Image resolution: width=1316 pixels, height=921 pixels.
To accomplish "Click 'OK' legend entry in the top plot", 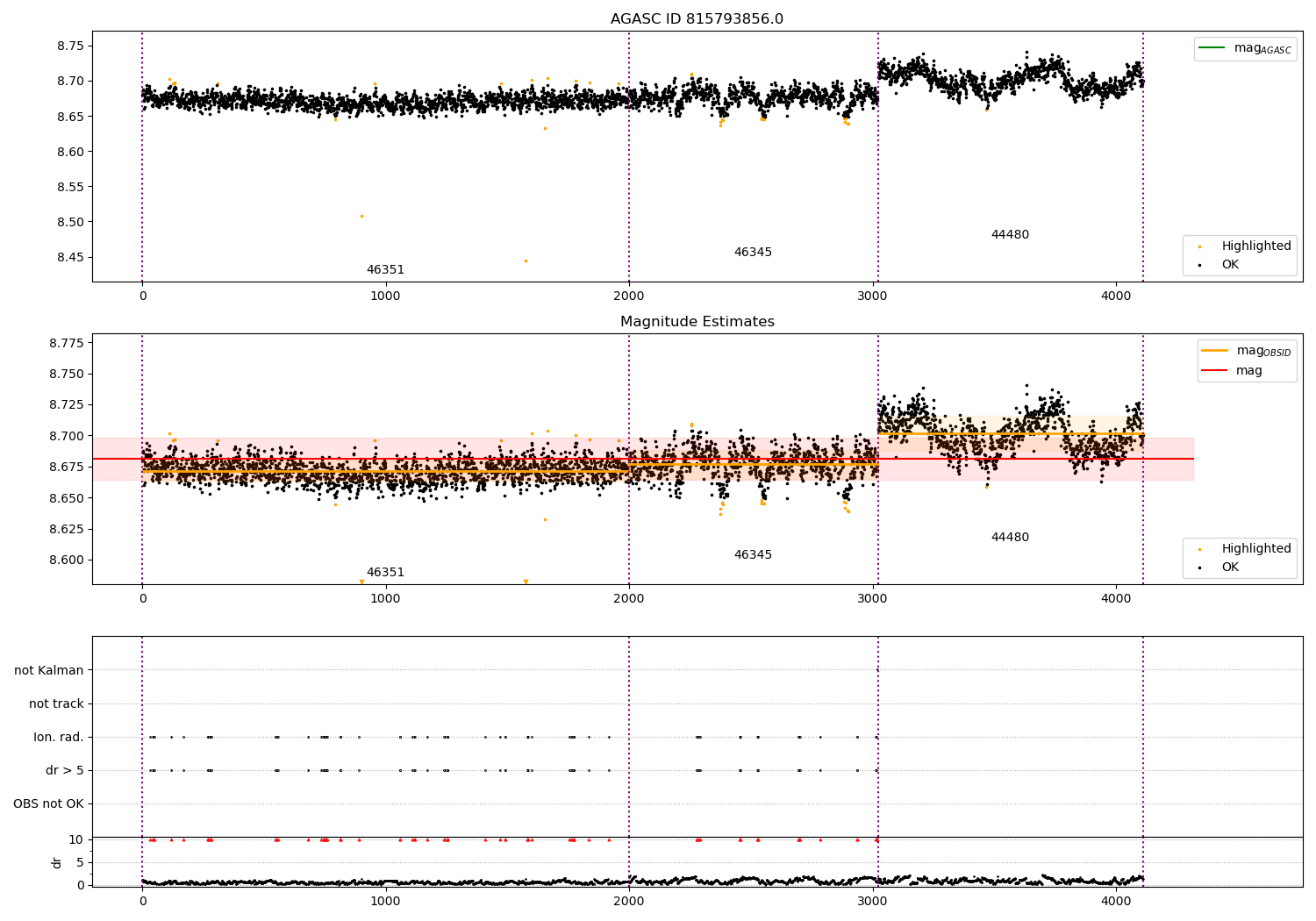I will 1219,265.
